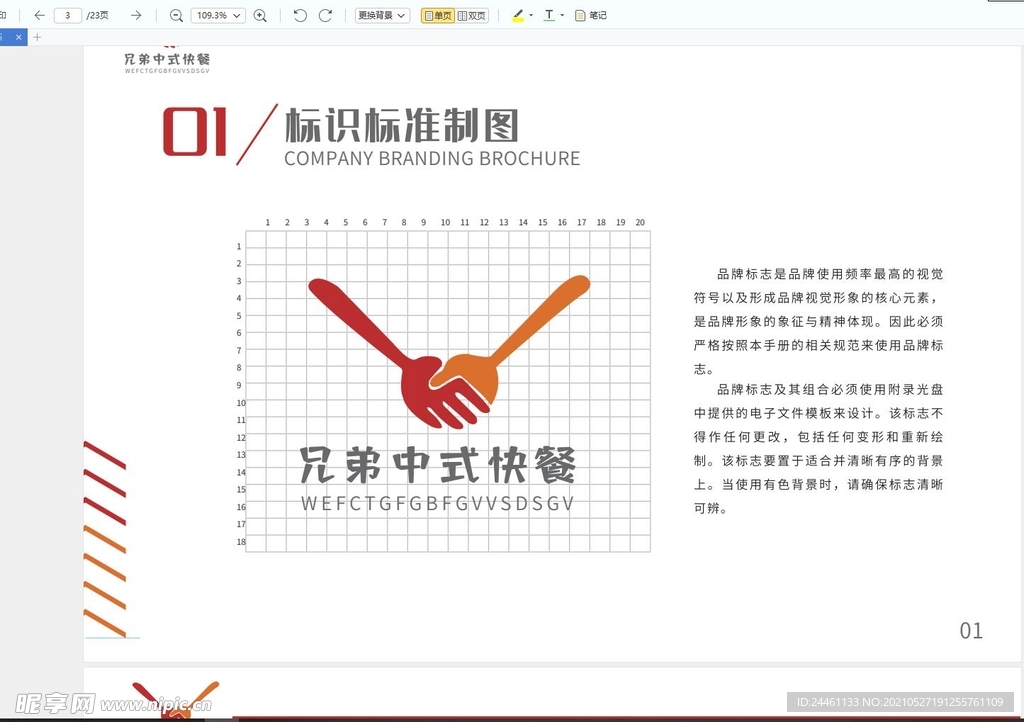
Task: Open the 更换背景 background dropdown
Action: pyautogui.click(x=382, y=16)
